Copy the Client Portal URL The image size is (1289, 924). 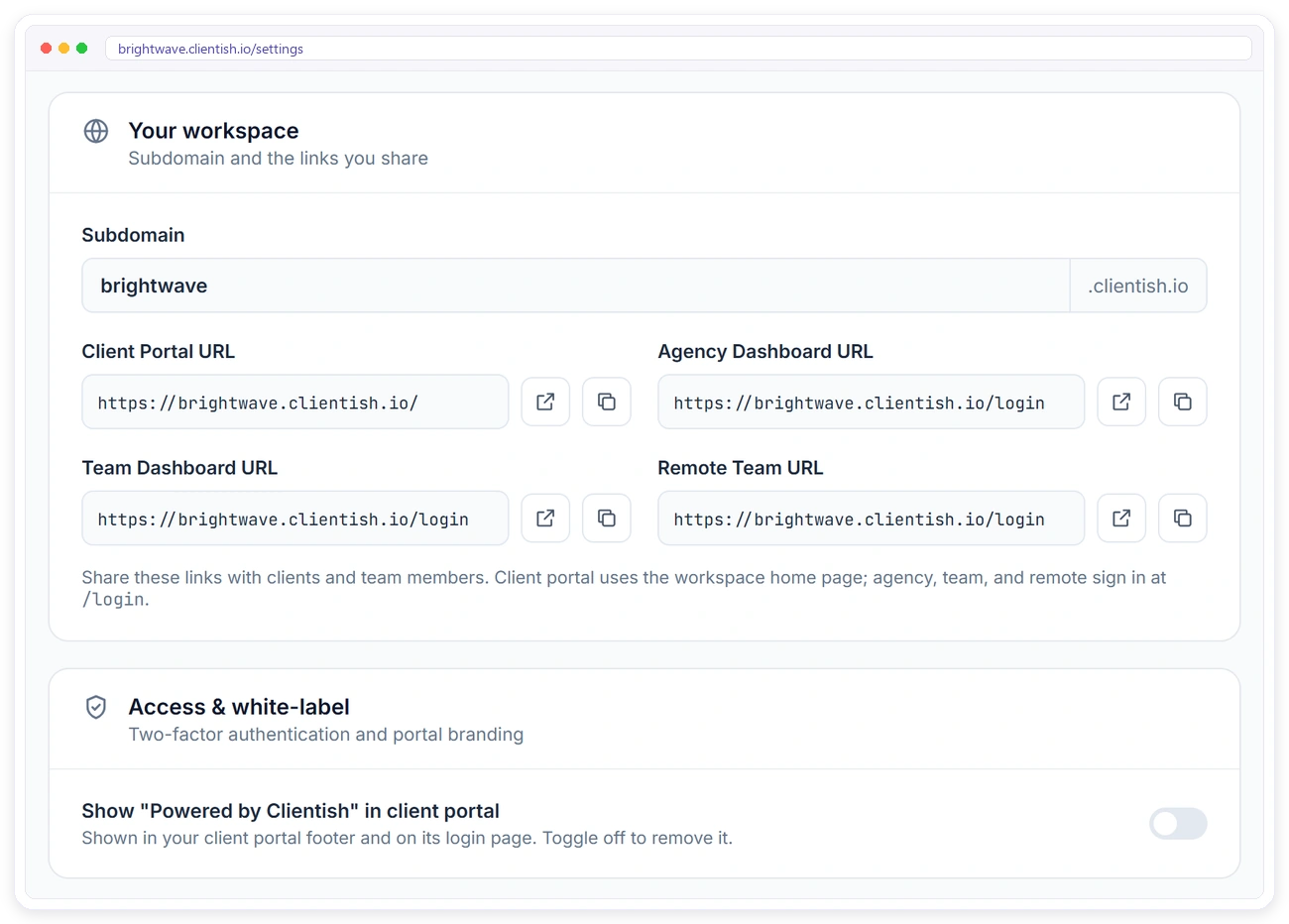607,402
